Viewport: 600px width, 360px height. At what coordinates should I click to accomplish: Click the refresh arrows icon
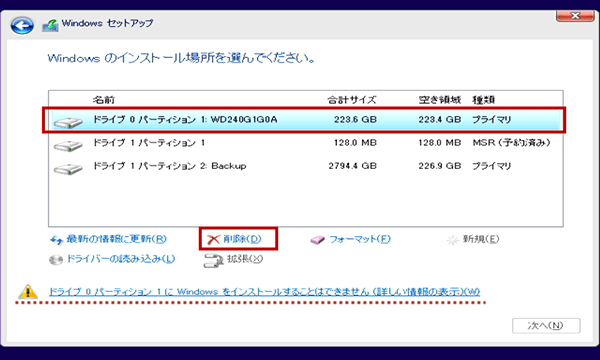[57, 240]
